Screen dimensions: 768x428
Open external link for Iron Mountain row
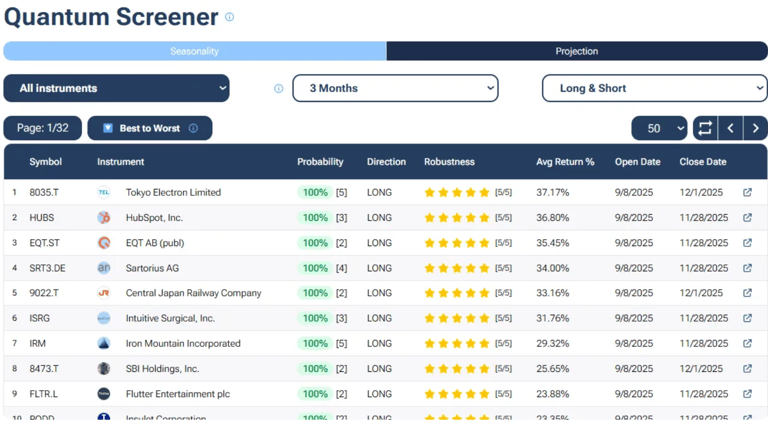tap(747, 343)
